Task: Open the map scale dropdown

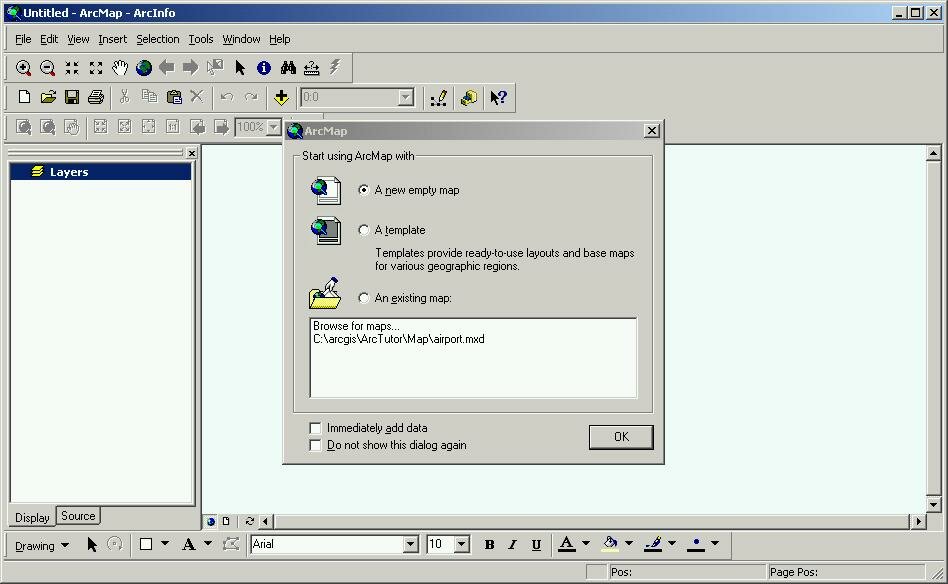Action: [406, 97]
